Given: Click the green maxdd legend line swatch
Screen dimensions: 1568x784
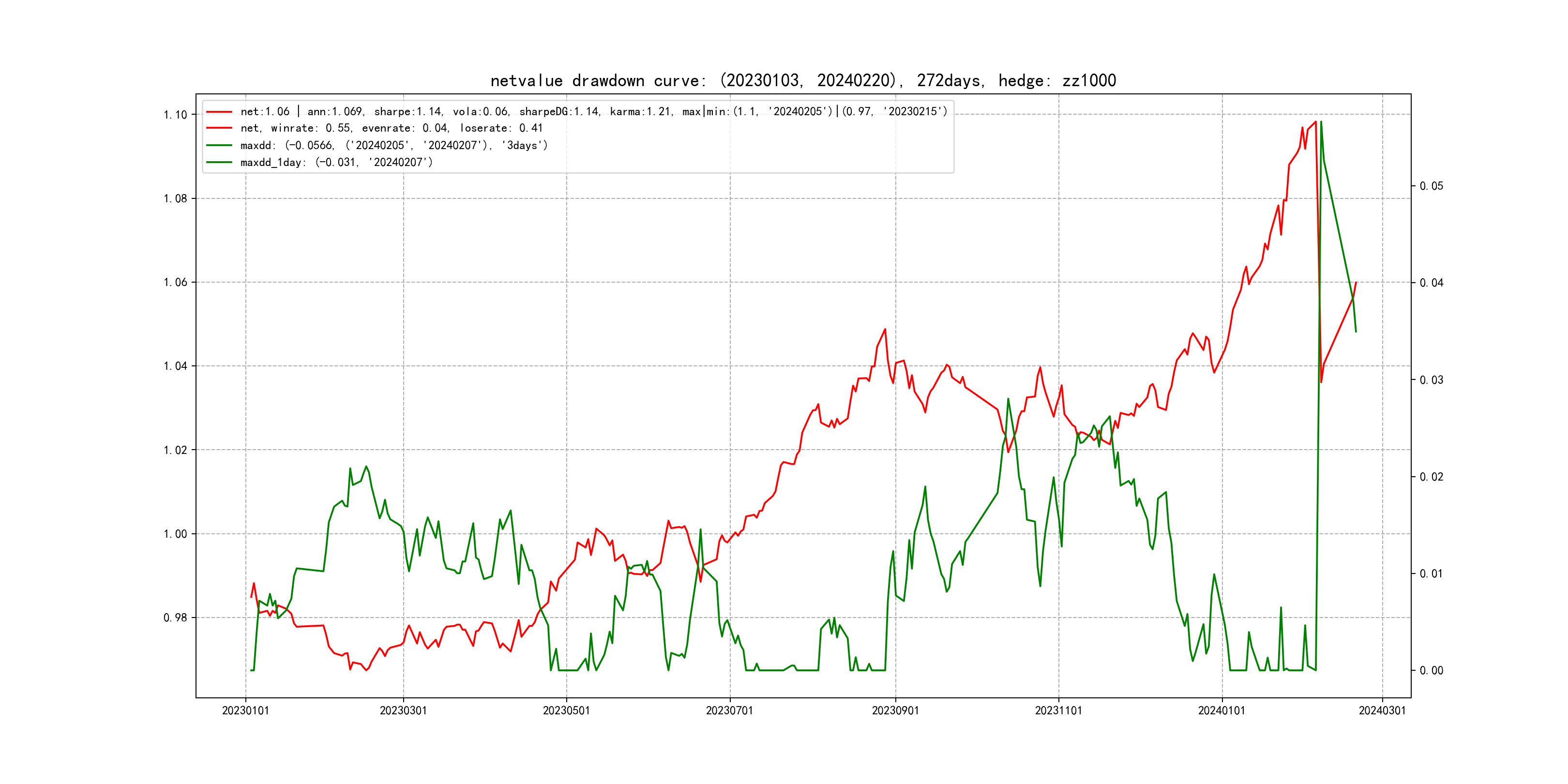Looking at the screenshot, I should 219,146.
